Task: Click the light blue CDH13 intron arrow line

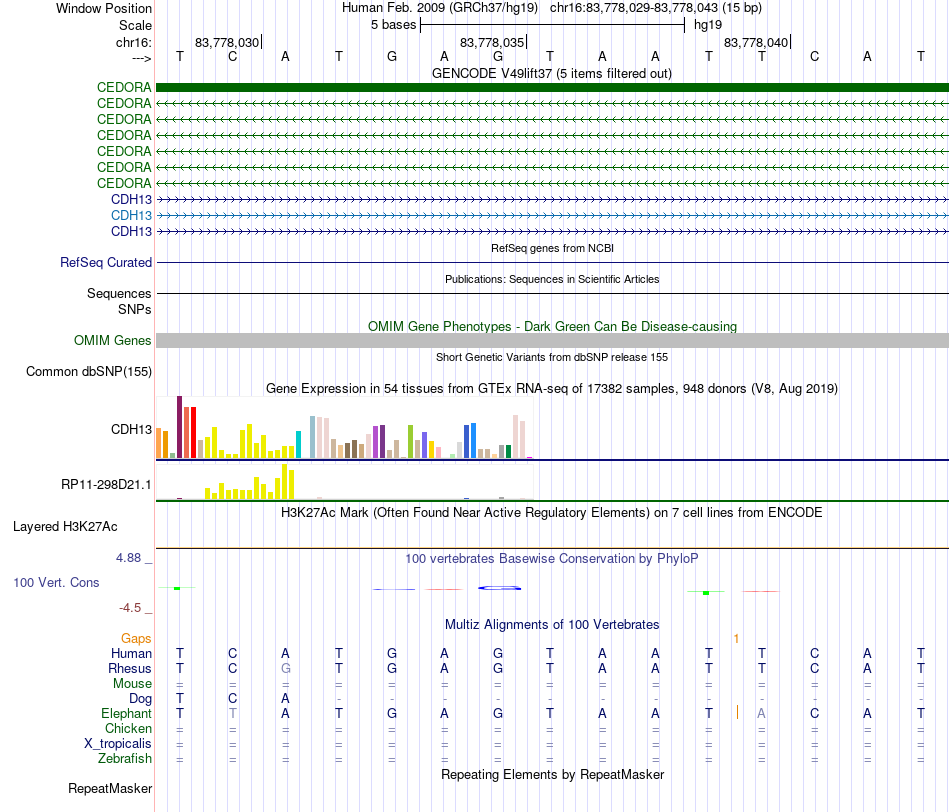Action: (552, 215)
